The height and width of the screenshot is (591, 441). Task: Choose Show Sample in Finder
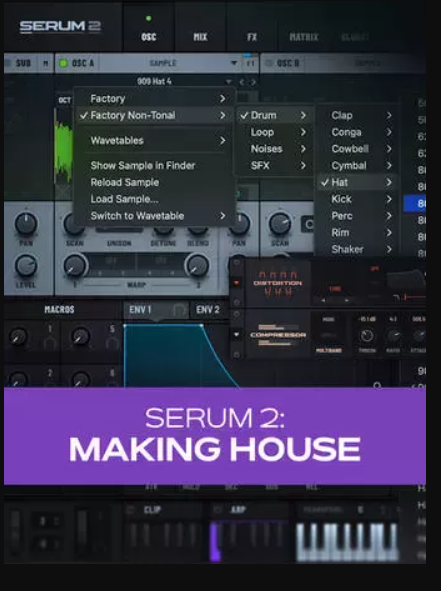155,165
